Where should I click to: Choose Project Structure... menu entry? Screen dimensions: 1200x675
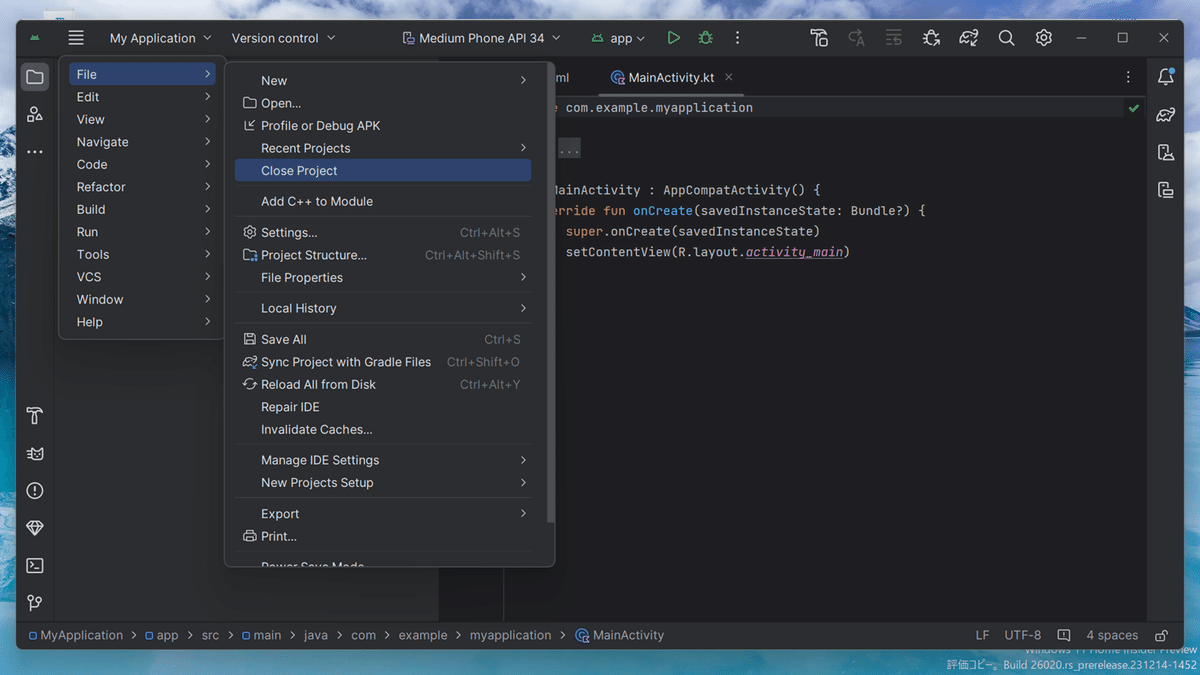pos(383,255)
